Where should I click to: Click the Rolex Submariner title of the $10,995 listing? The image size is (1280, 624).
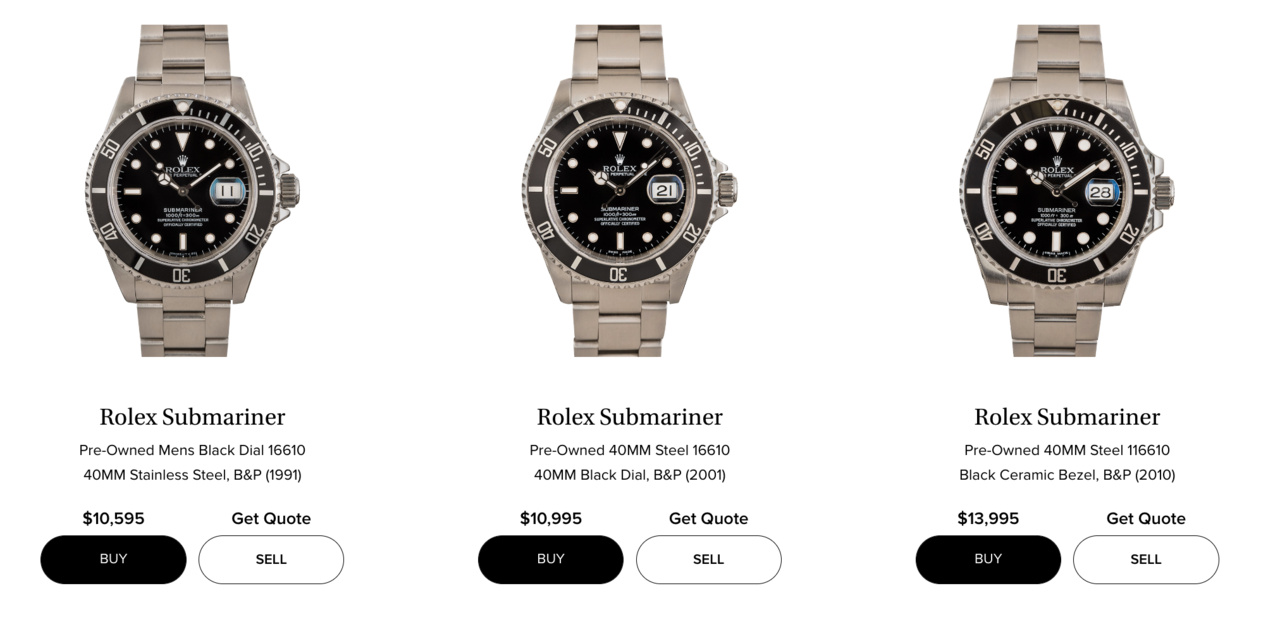click(629, 417)
